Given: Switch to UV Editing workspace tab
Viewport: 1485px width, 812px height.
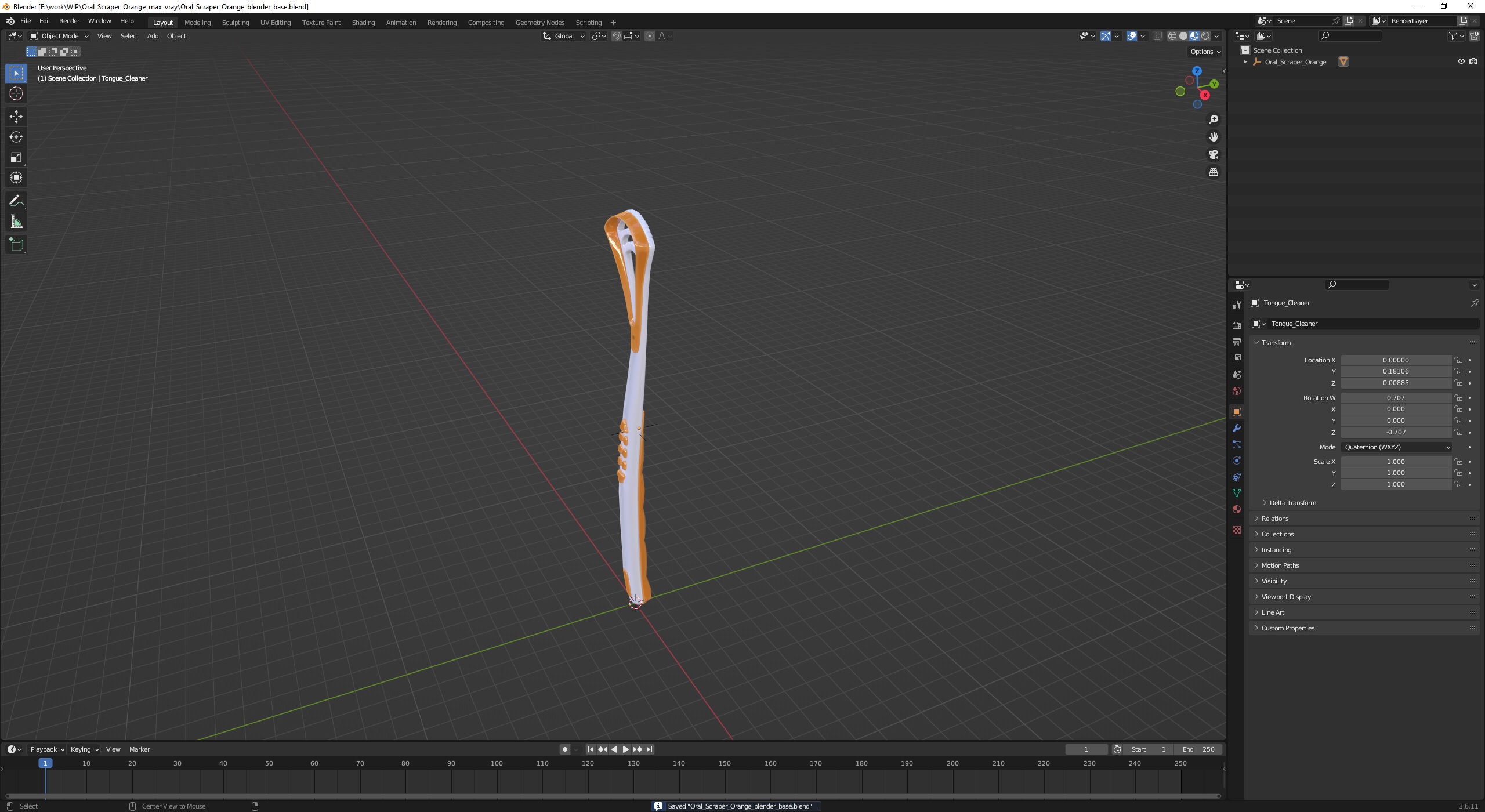Looking at the screenshot, I should click(275, 23).
